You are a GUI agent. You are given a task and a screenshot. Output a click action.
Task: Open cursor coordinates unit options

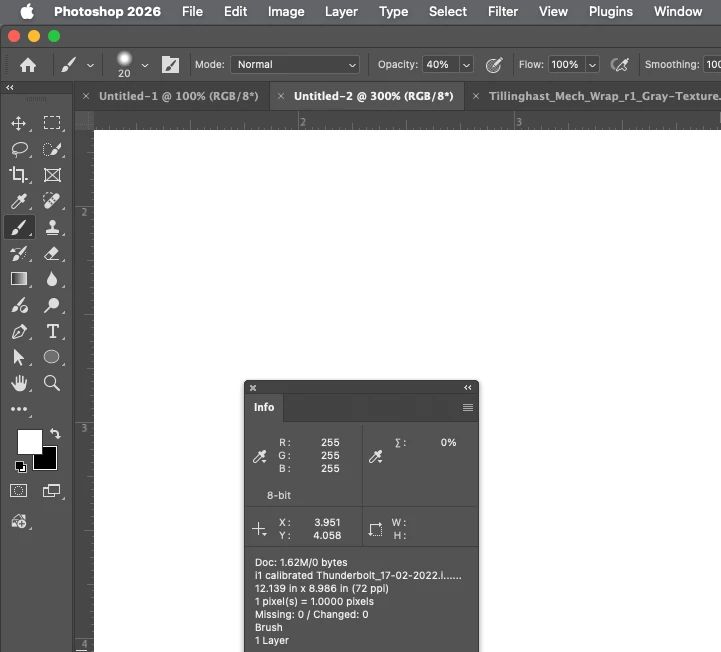pos(259,529)
